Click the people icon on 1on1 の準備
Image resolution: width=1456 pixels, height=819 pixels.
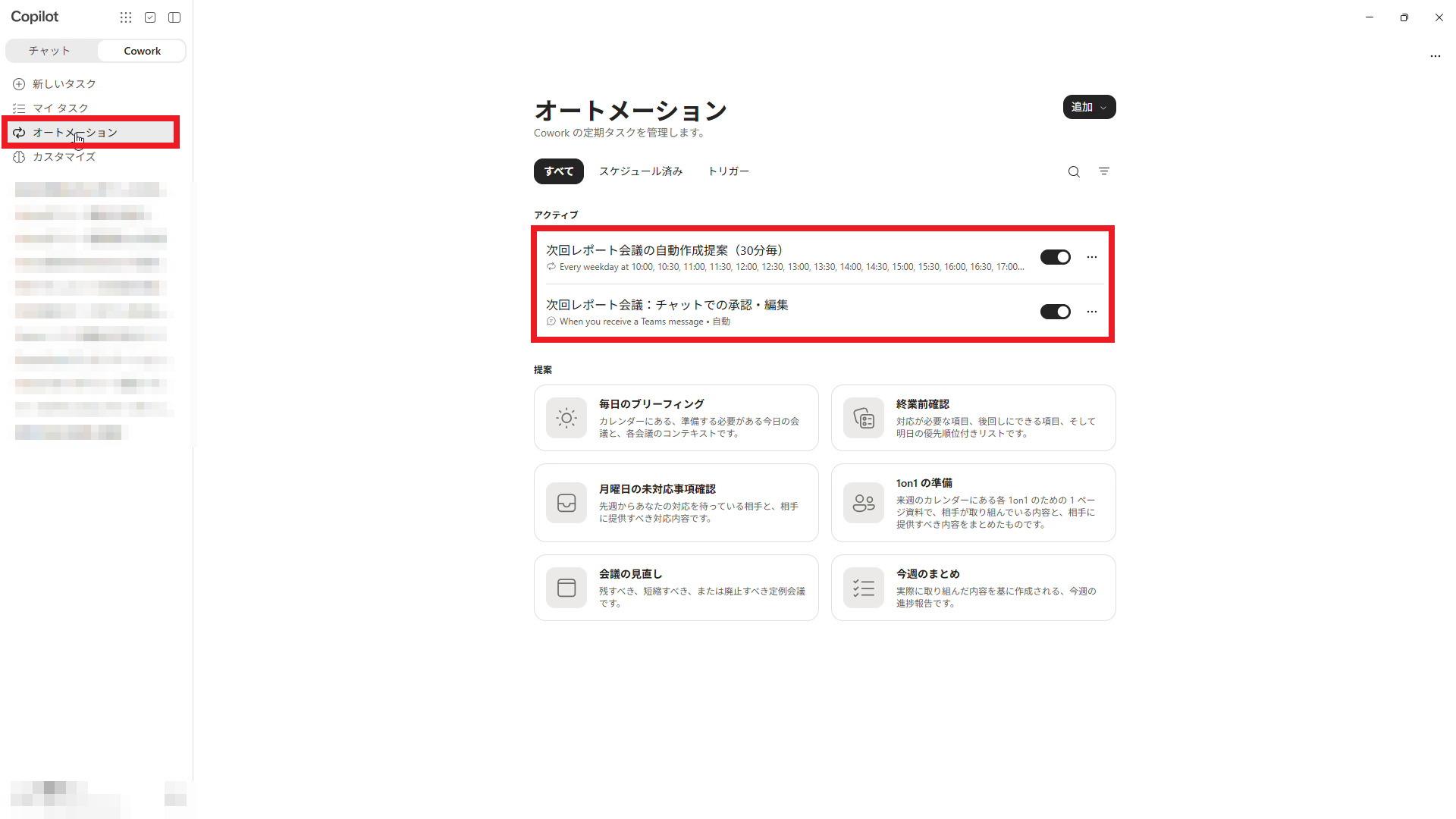coord(864,503)
